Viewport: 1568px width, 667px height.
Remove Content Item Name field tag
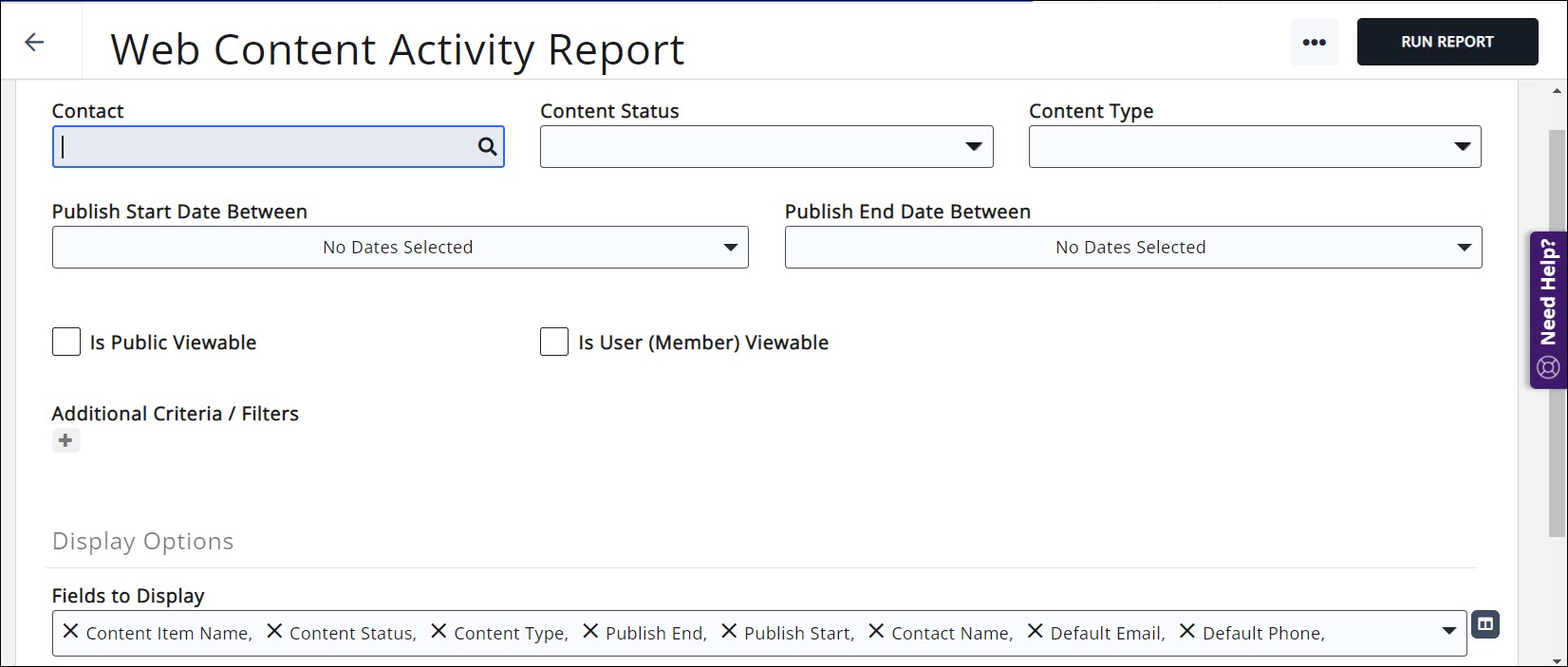coord(70,631)
